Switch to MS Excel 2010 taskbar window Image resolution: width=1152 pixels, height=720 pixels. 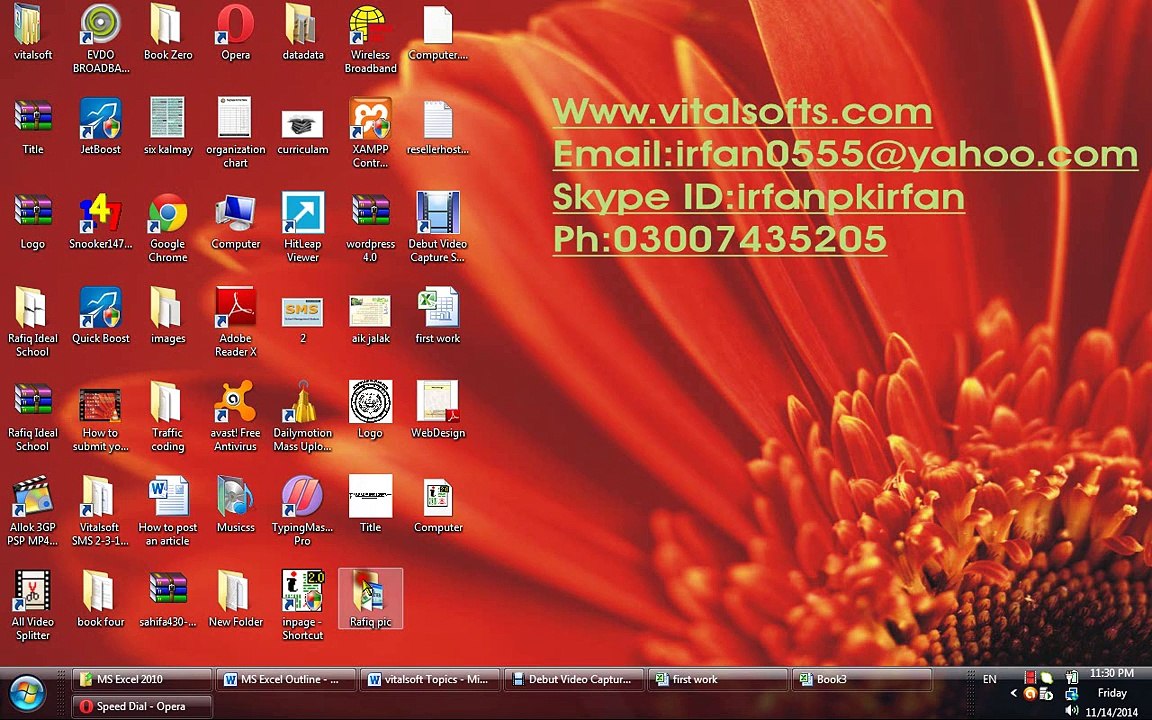click(x=142, y=679)
